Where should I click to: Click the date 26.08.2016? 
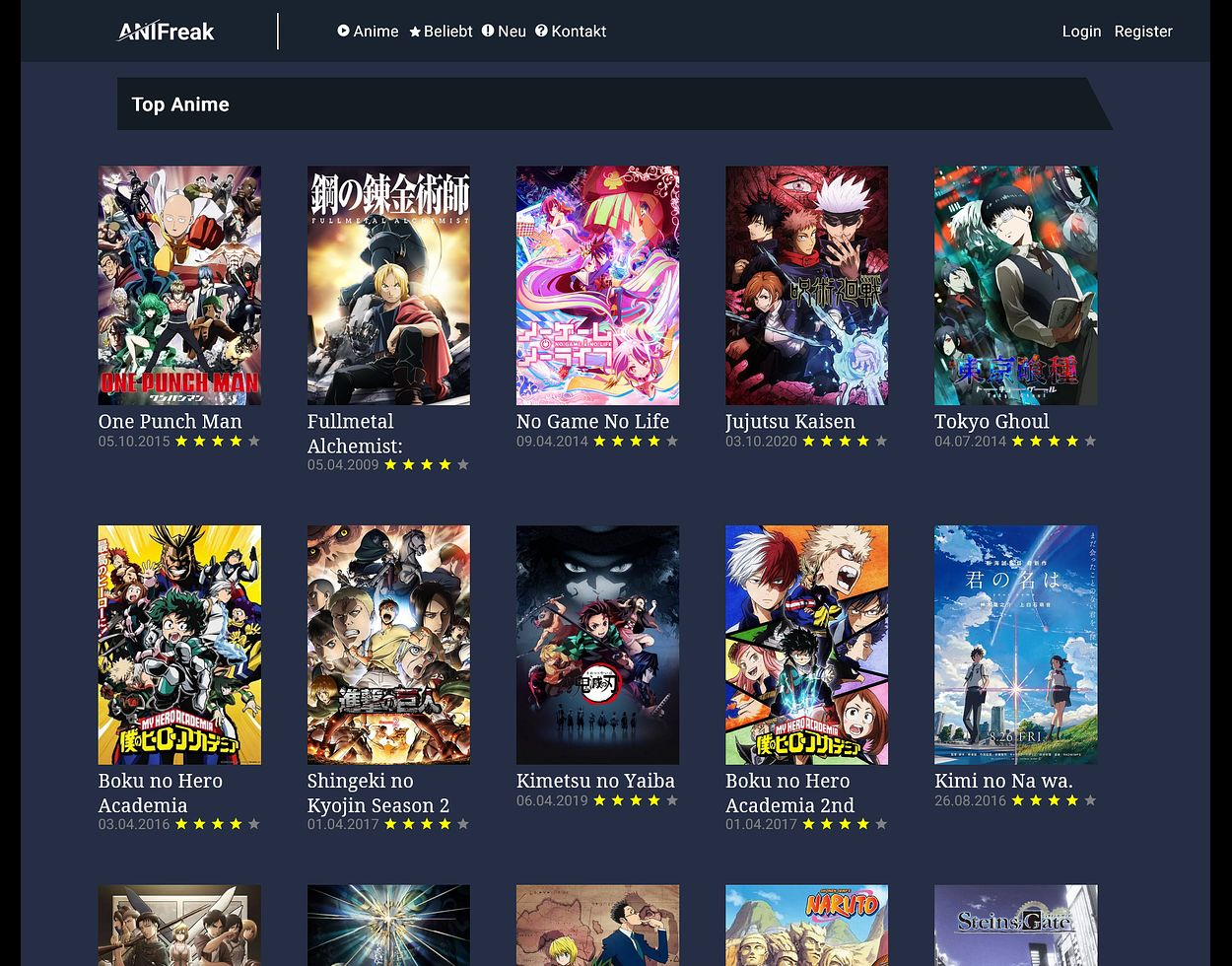coord(970,801)
